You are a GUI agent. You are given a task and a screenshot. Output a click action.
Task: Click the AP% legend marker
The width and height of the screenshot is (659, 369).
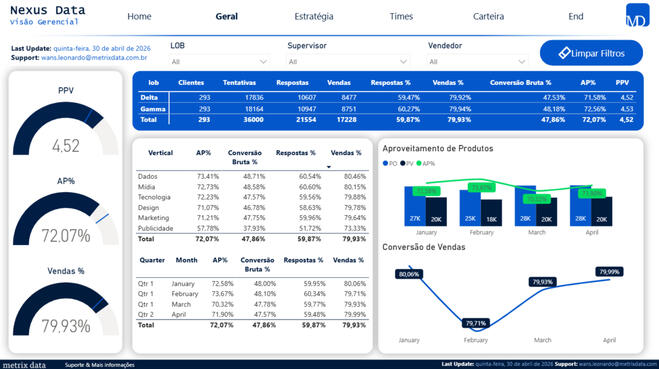click(419, 163)
